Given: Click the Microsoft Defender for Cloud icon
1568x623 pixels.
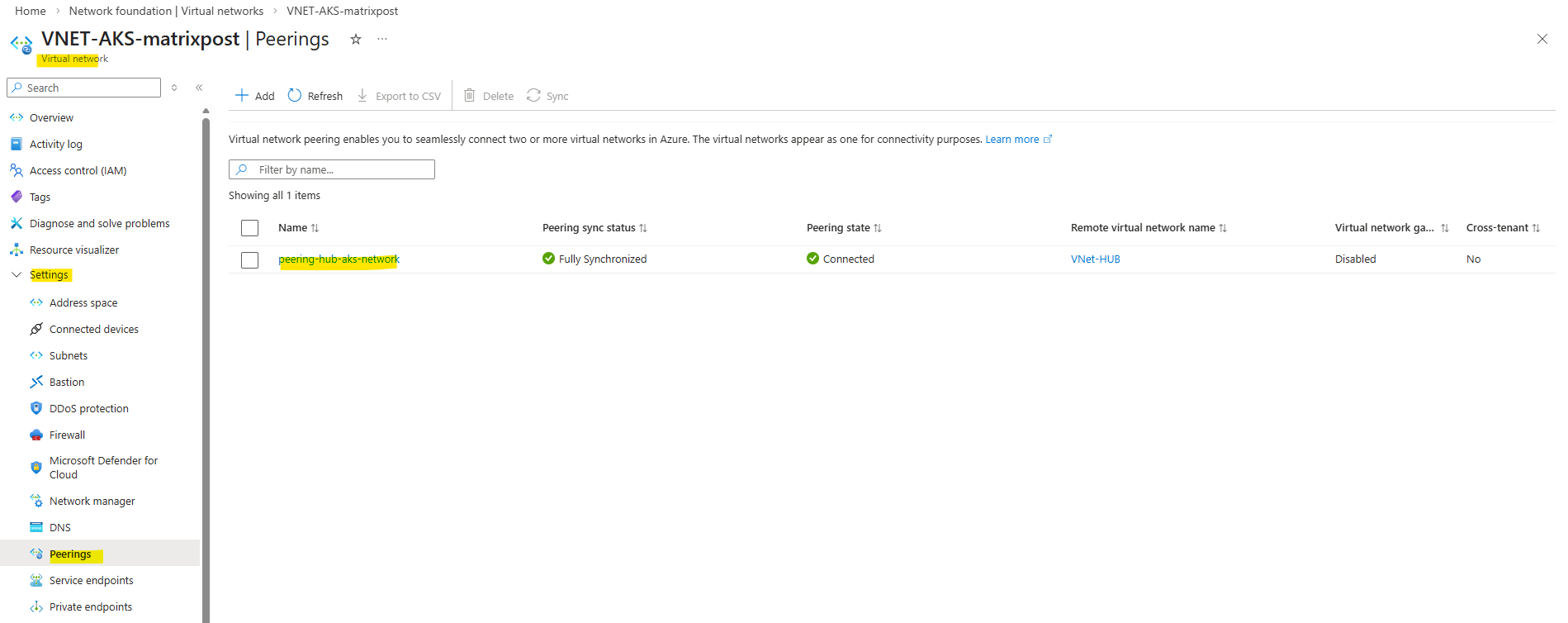Looking at the screenshot, I should coord(36,468).
